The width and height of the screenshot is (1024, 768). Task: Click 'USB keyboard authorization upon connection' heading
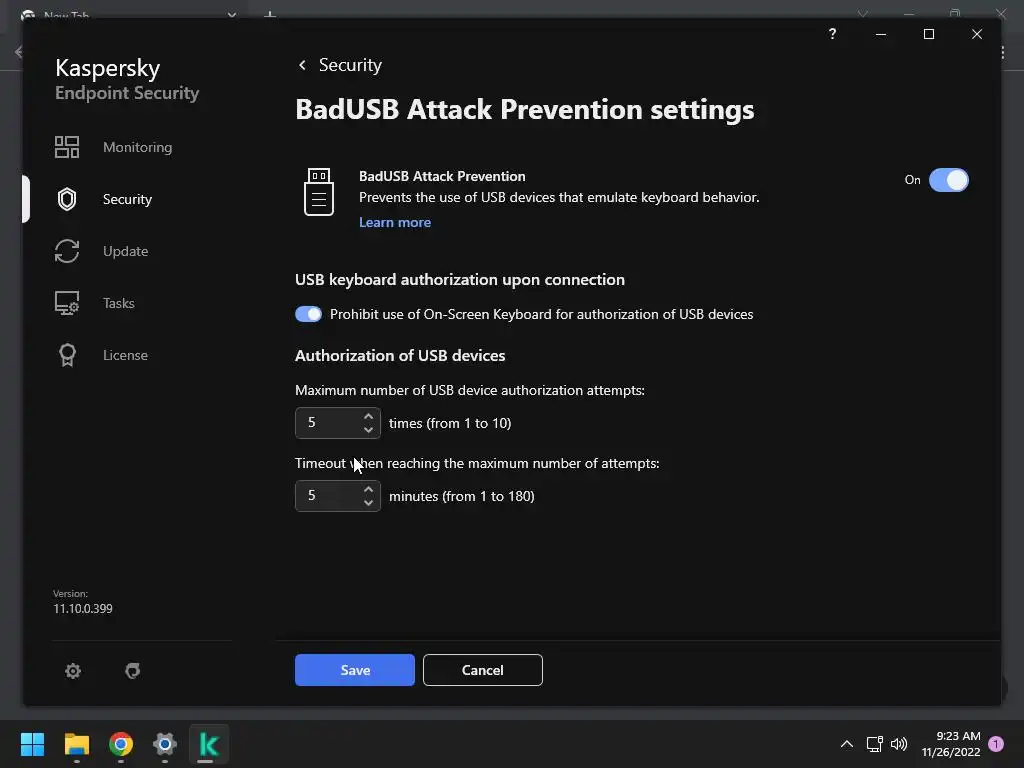click(460, 280)
